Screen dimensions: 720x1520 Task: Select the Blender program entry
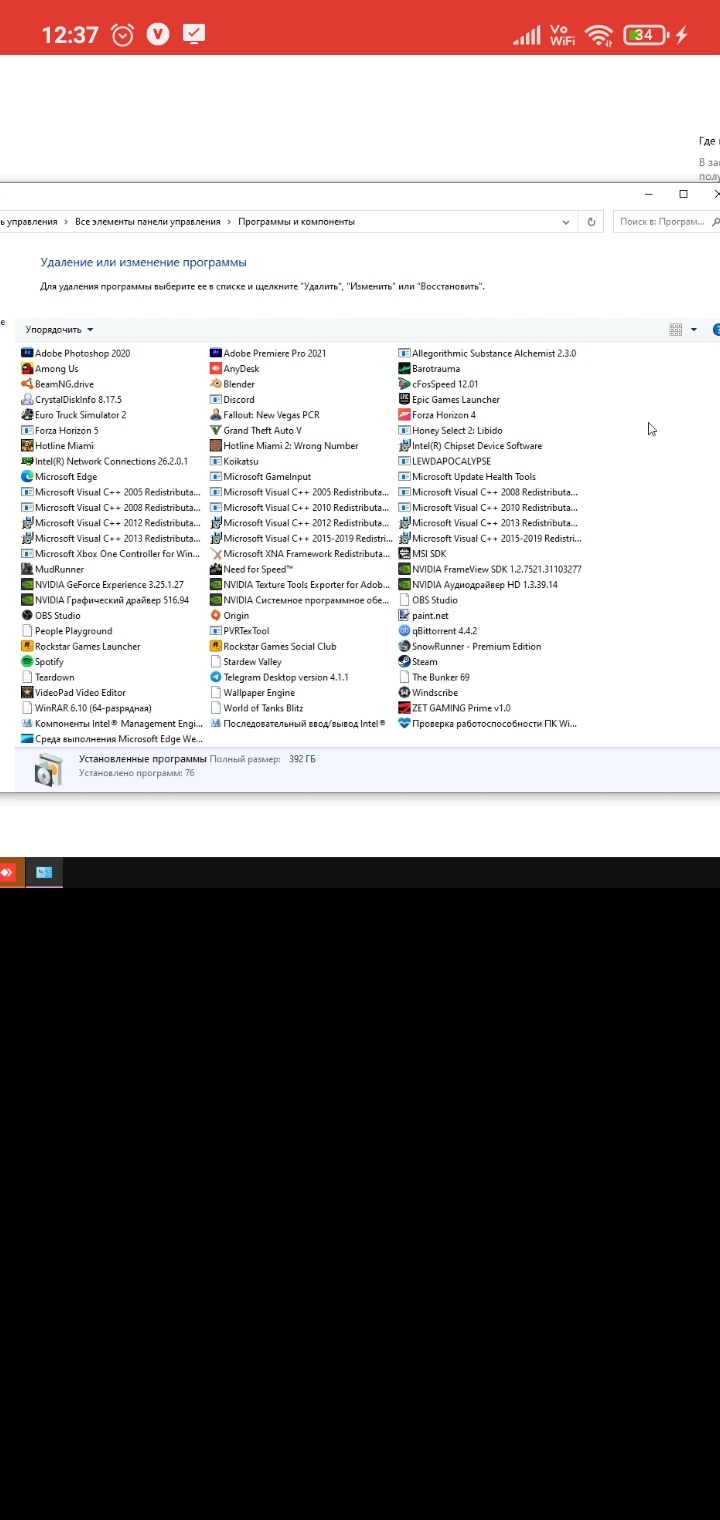pyautogui.click(x=232, y=384)
